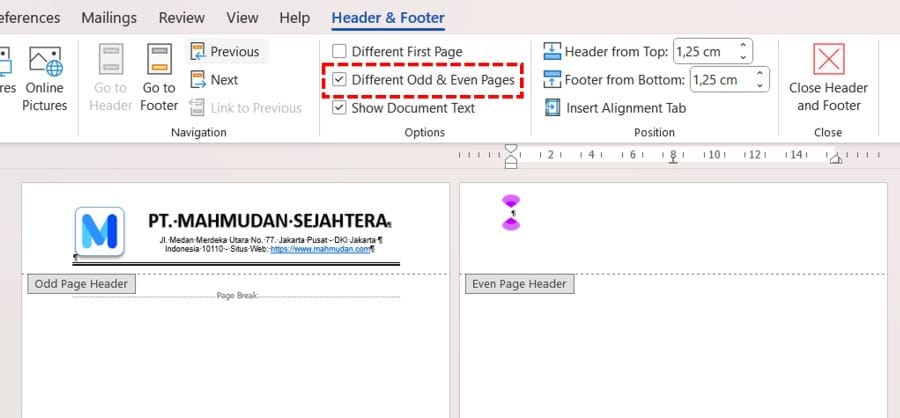Uncheck Different Odd & Even Pages
Screen dimensions: 900x418
[x=340, y=80]
